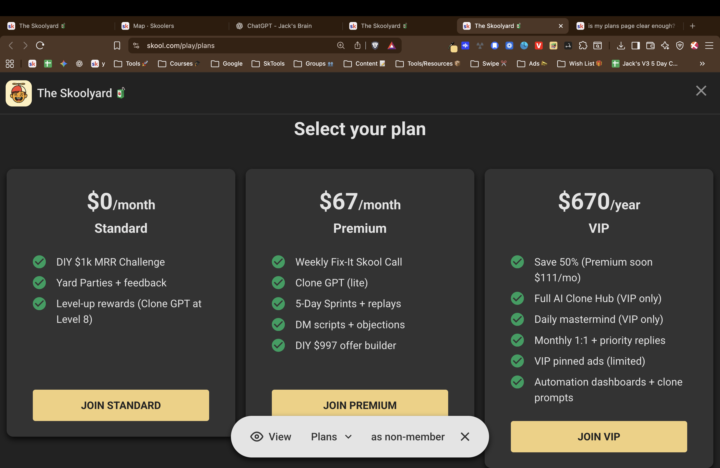This screenshot has height=468, width=720.
Task: Click 'DM scripts + objections' feature text
Action: coord(350,325)
